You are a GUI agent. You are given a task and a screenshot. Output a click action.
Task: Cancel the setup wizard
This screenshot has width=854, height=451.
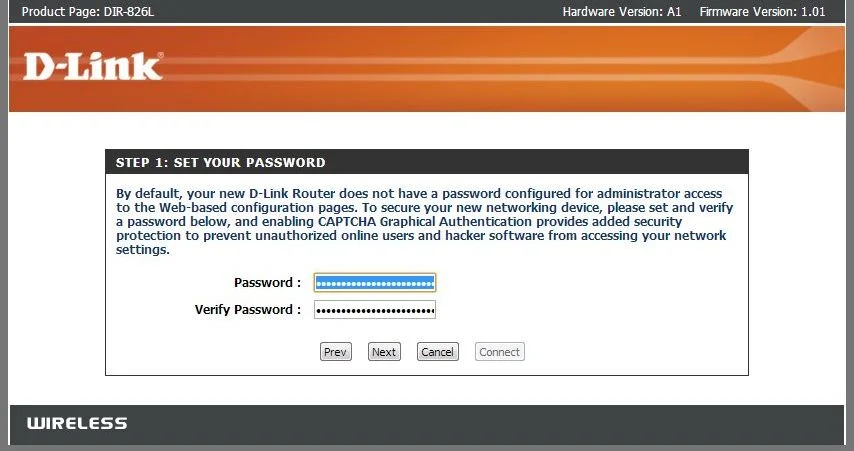pos(437,352)
